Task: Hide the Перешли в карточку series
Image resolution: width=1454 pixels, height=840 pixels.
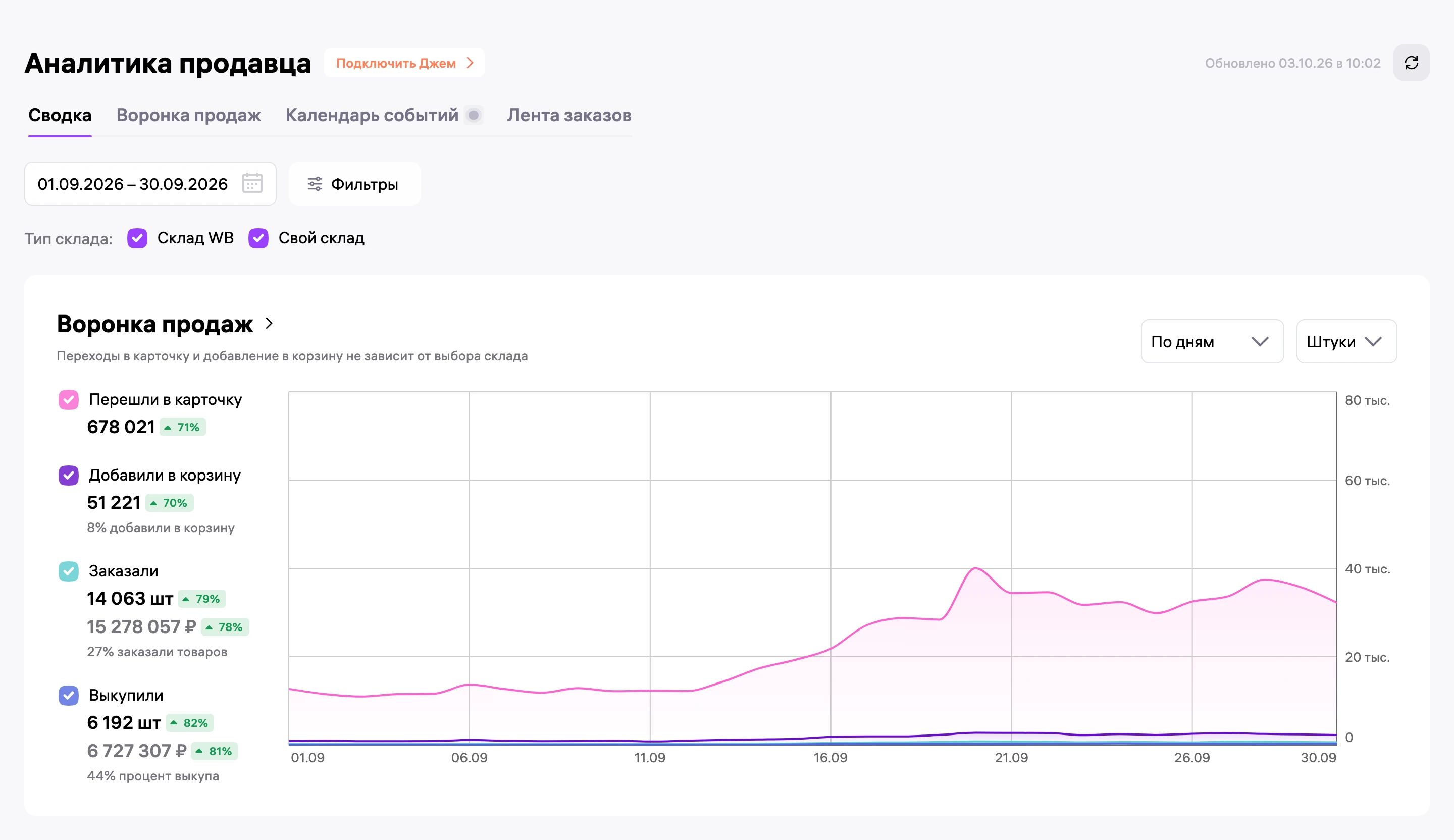Action: [x=69, y=400]
